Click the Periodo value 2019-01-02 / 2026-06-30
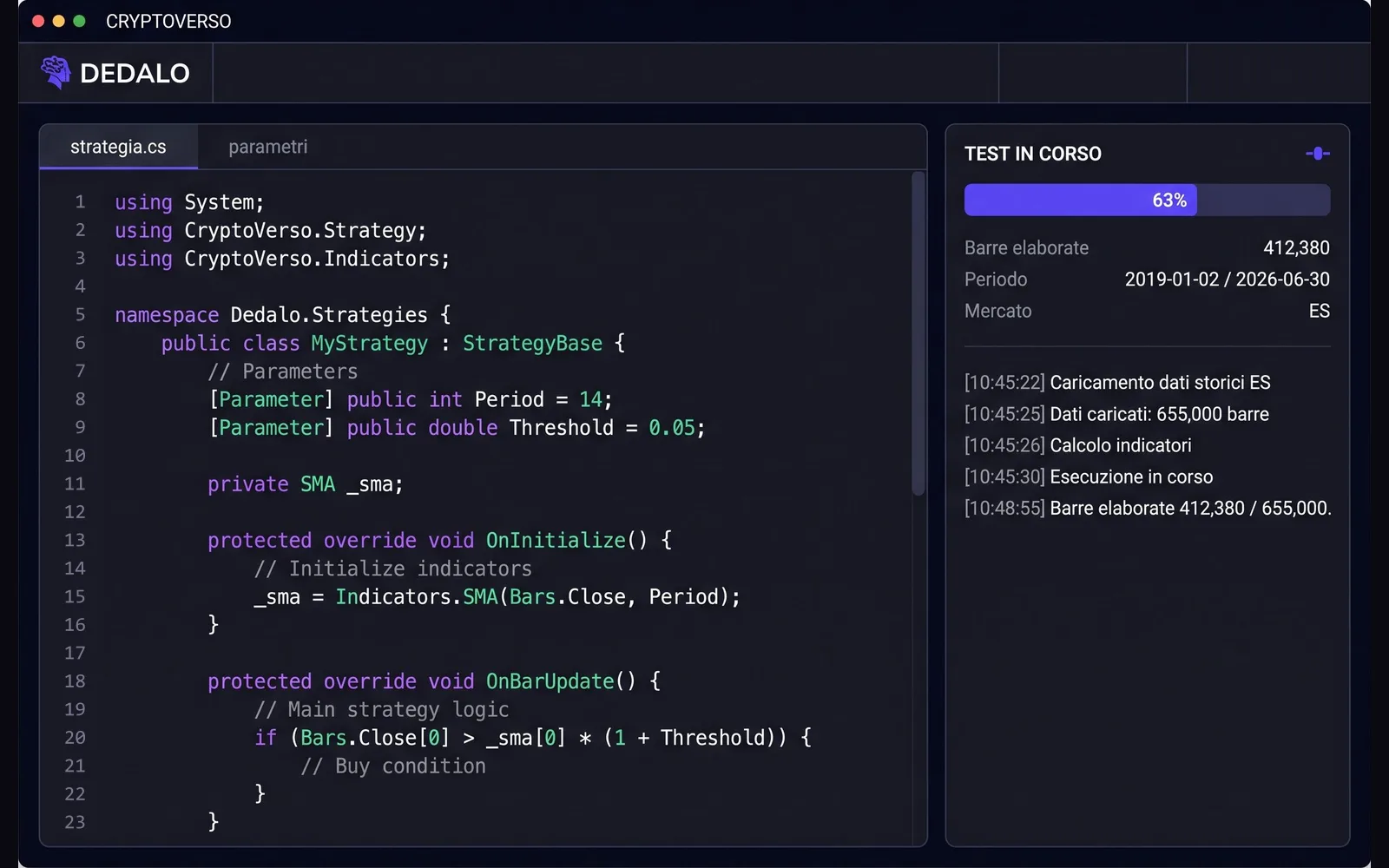 (x=1227, y=279)
